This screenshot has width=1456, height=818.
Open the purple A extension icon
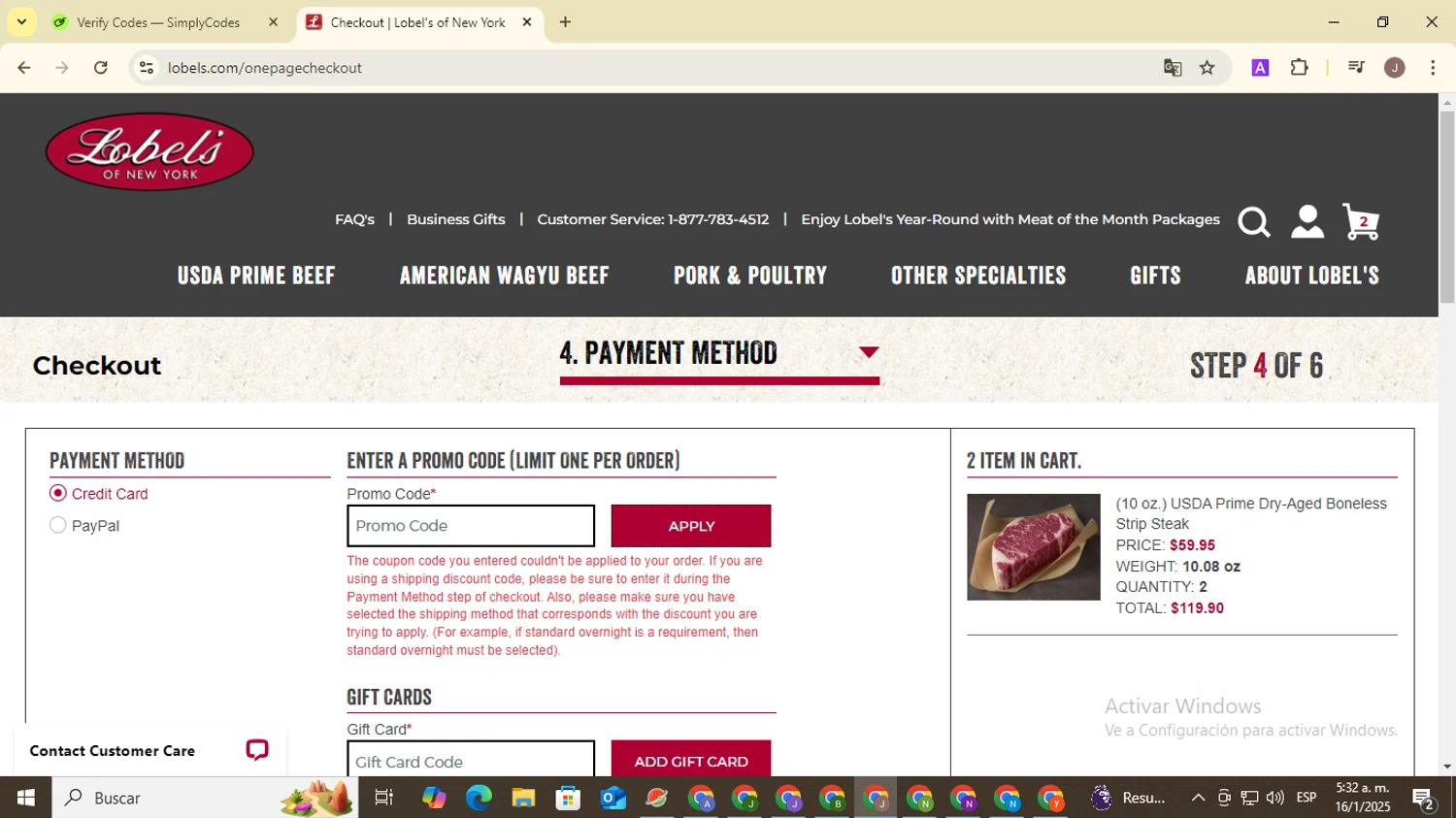click(x=1260, y=68)
